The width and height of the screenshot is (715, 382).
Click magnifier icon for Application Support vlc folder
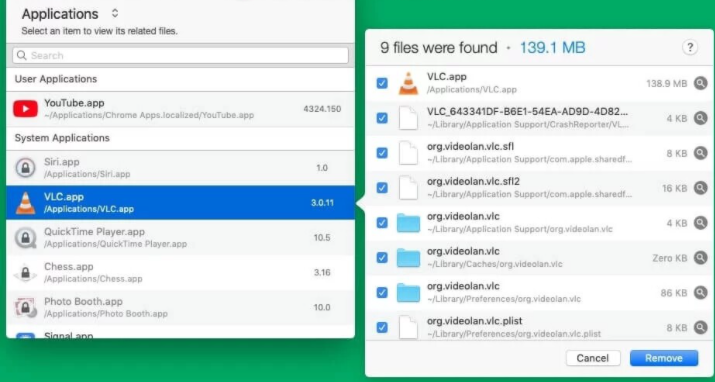point(700,223)
